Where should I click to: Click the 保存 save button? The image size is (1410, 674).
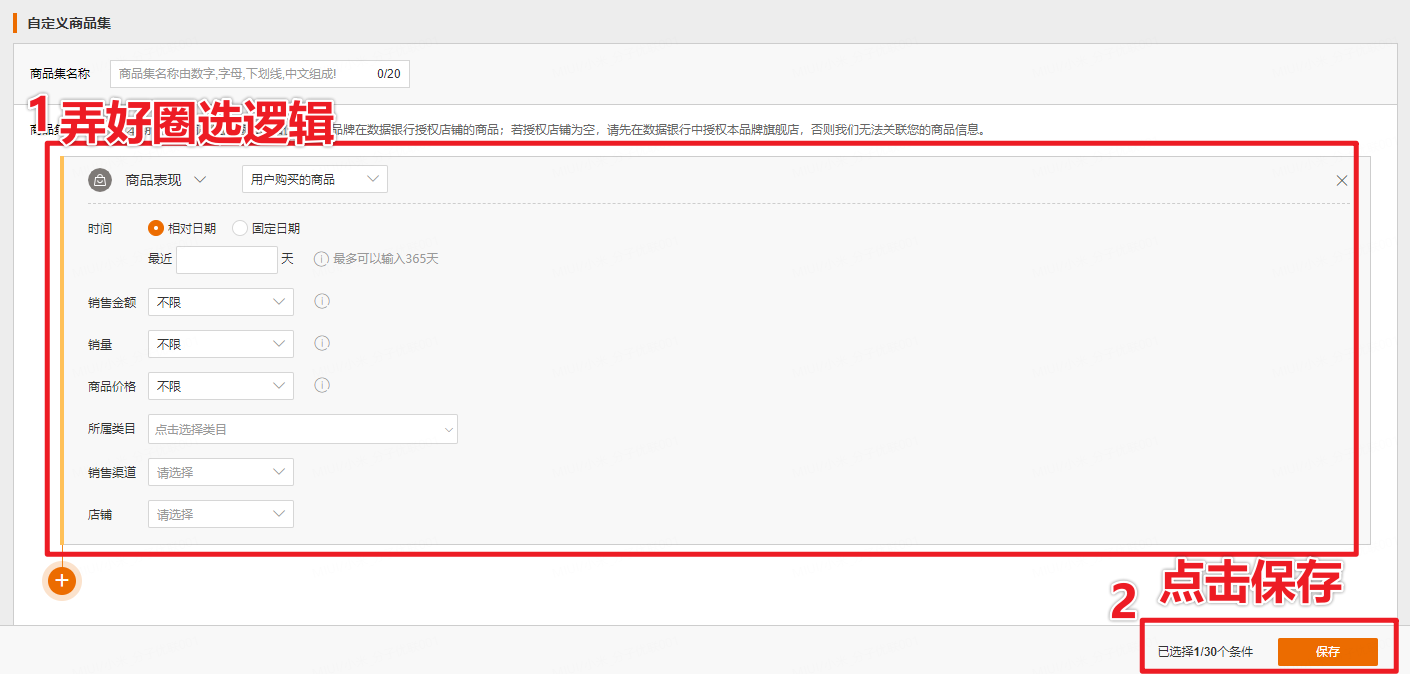[x=1328, y=652]
